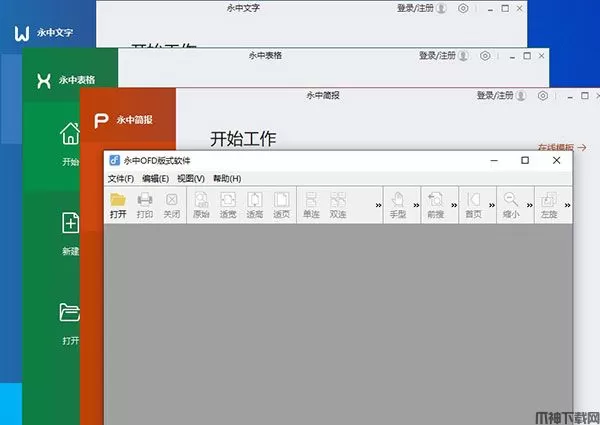Click the 永中OFD版式软件 title bar app icon
Viewport: 600px width, 425px height.
[x=114, y=160]
